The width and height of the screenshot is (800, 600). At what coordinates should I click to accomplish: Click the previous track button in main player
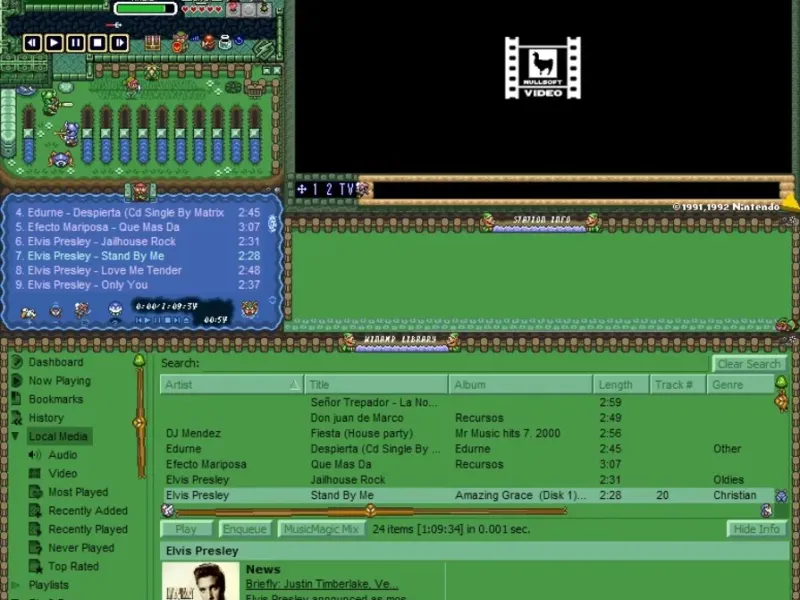32,43
